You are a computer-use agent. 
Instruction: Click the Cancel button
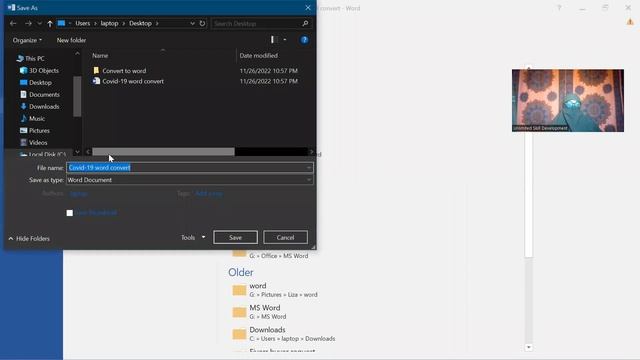coord(285,238)
